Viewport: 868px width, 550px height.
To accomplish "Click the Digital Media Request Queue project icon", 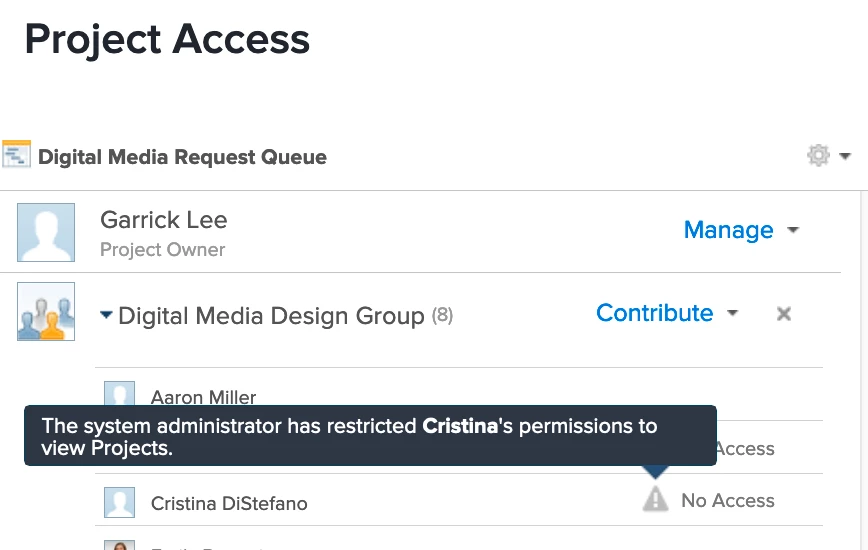I will 16,155.
